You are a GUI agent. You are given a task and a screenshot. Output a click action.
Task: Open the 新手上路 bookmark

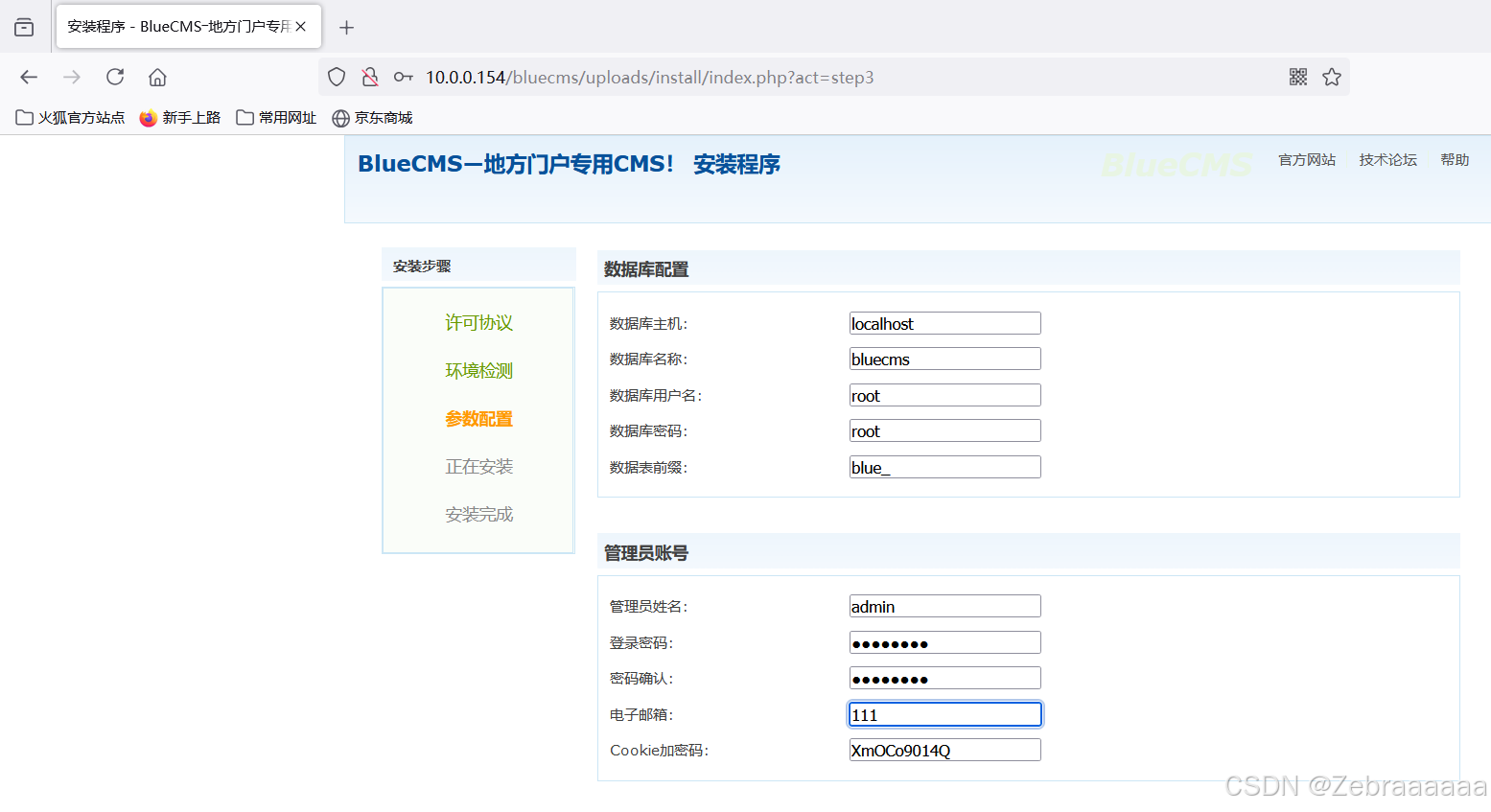[180, 118]
